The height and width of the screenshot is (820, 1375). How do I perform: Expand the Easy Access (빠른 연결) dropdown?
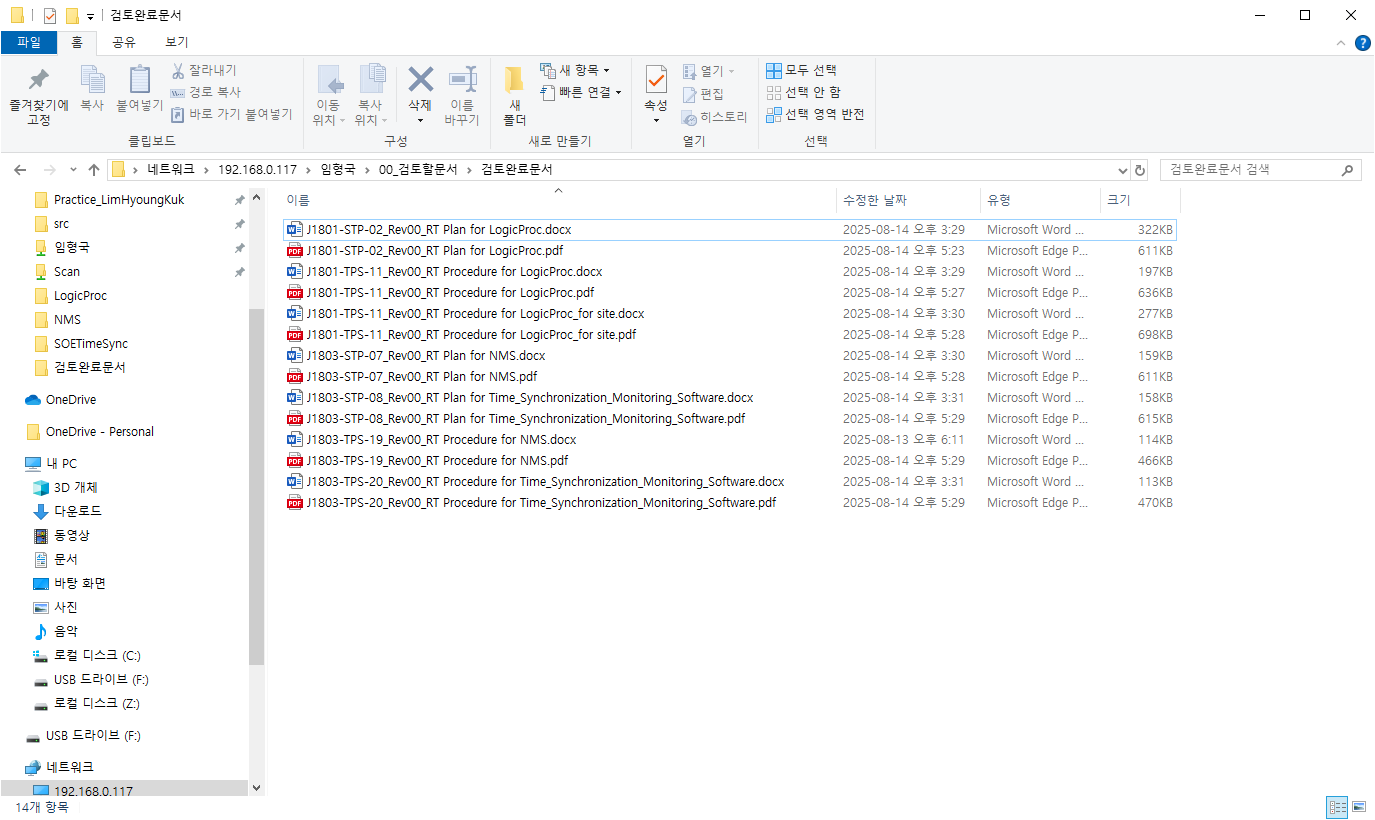(x=581, y=92)
